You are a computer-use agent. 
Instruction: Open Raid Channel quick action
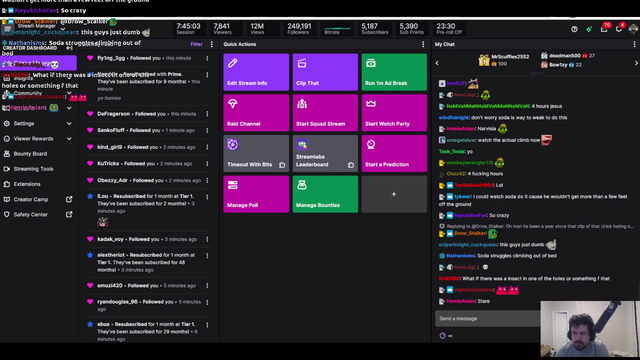point(256,113)
